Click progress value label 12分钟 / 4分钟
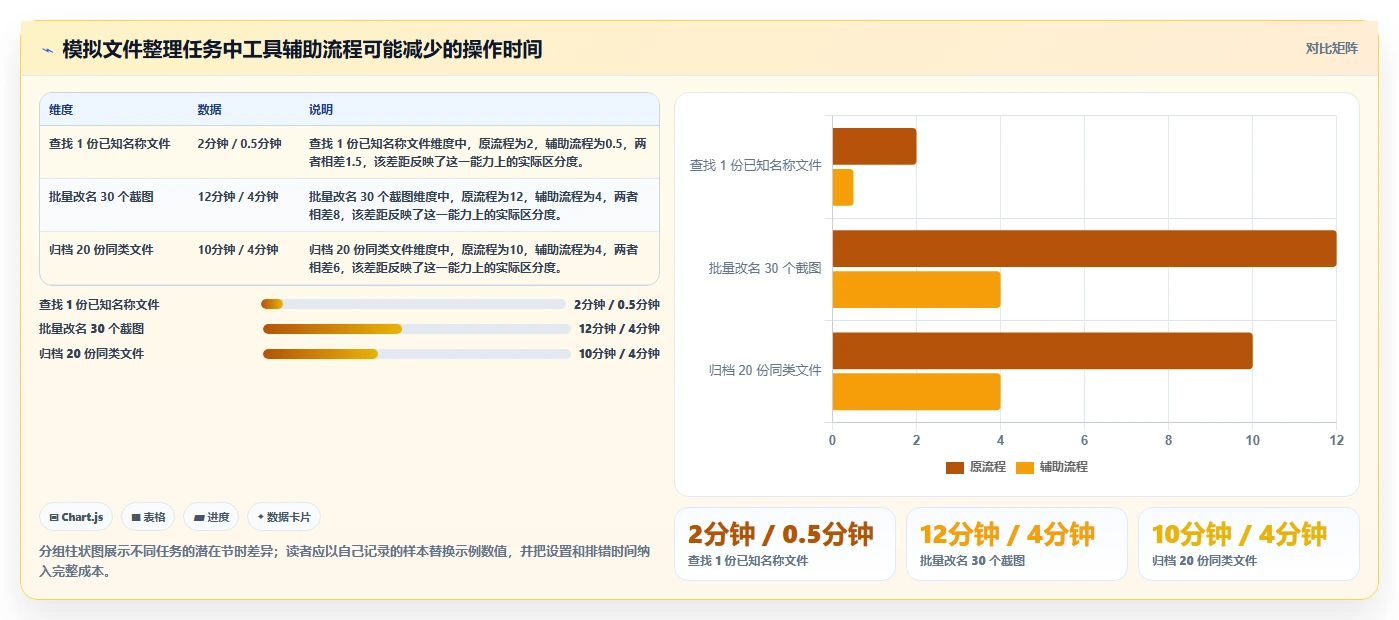Image resolution: width=1399 pixels, height=620 pixels. click(x=619, y=329)
